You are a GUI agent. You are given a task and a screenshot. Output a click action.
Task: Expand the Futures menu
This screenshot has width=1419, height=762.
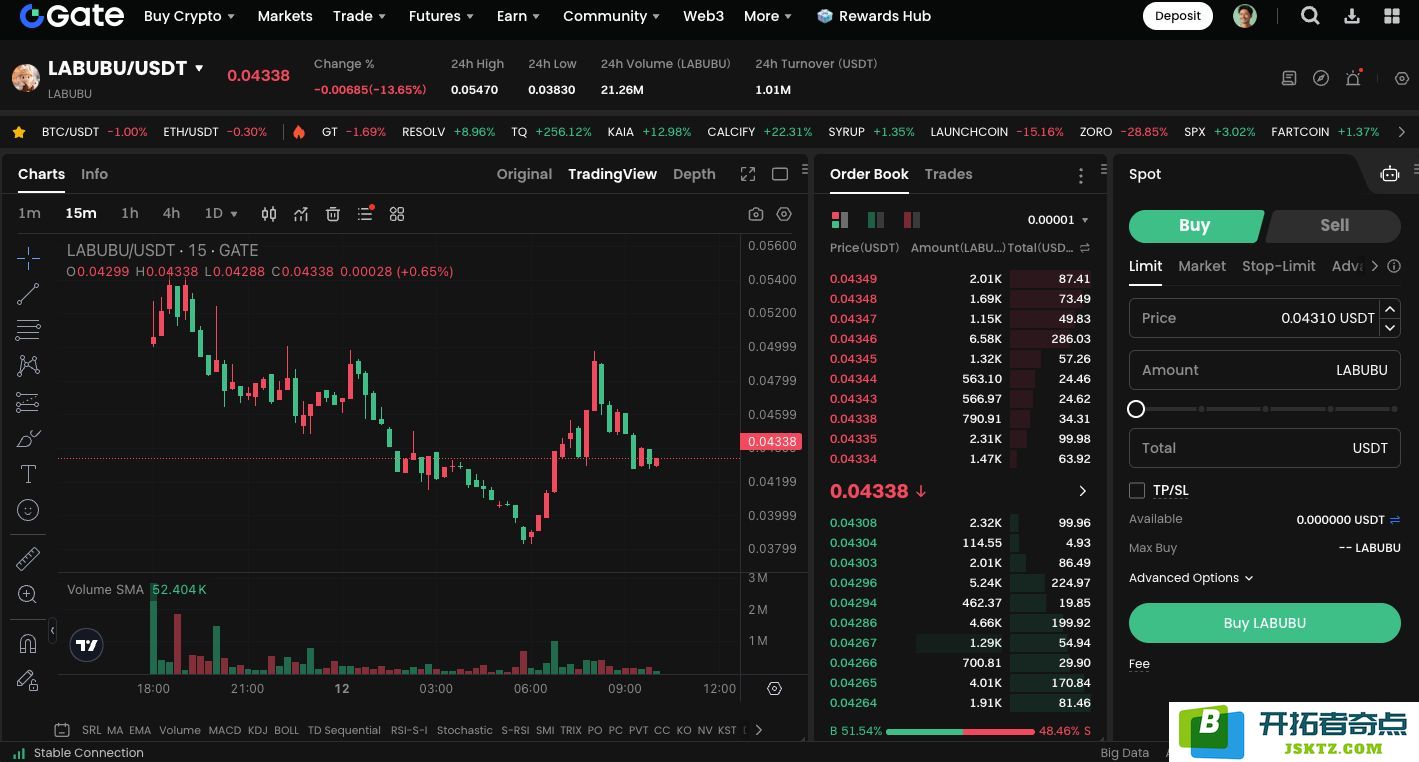click(x=441, y=16)
